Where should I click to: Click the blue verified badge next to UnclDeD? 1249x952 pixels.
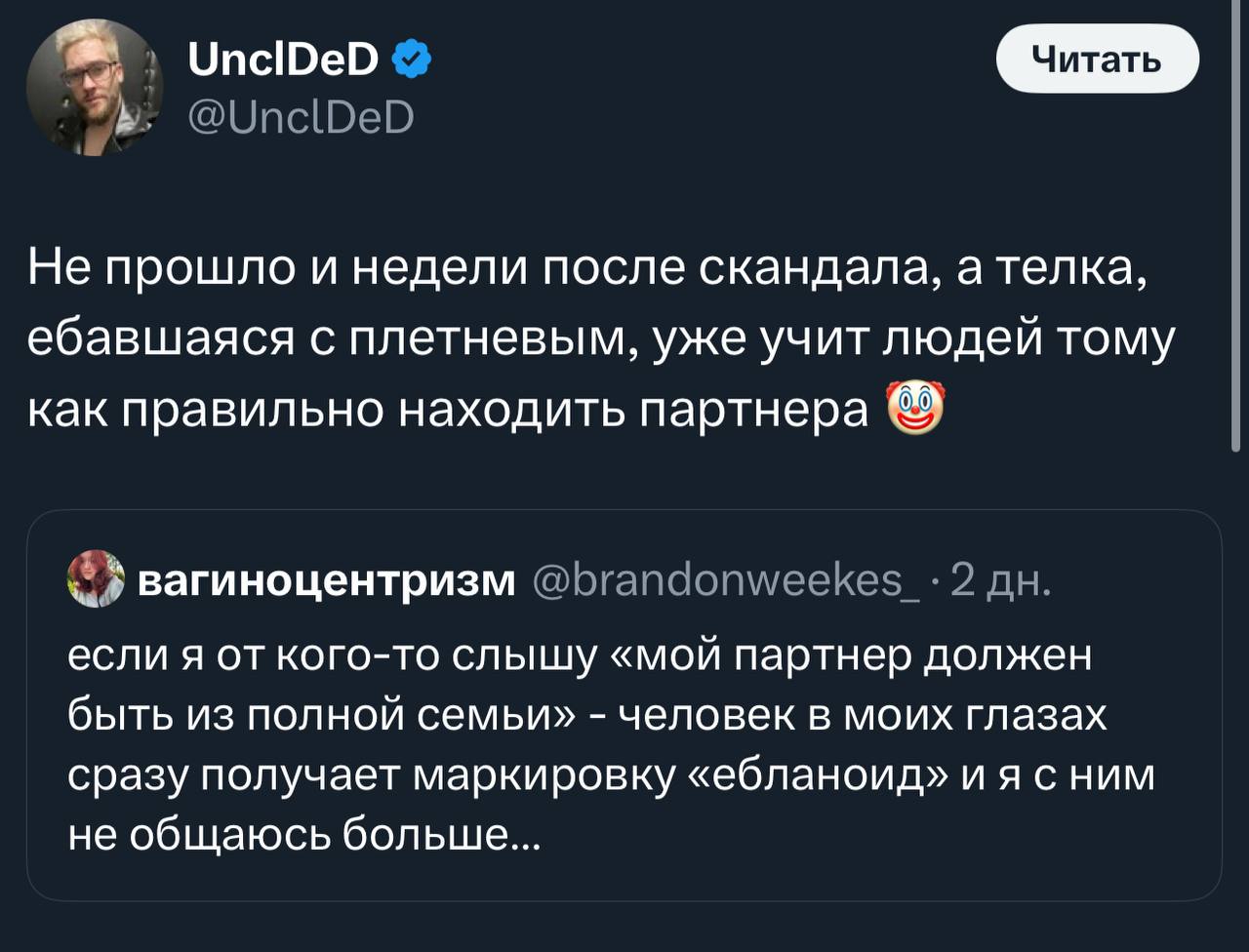click(x=413, y=62)
